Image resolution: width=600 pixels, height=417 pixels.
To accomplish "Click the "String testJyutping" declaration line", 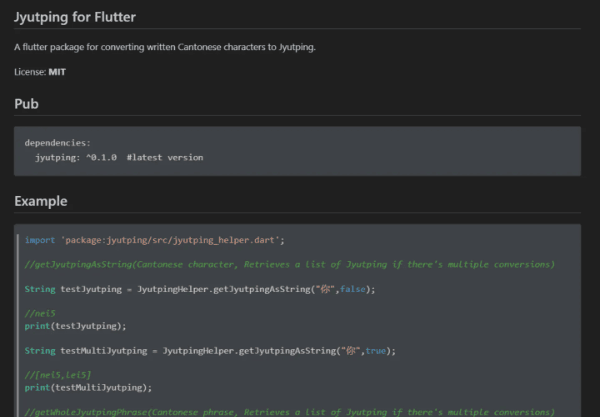I will click(x=199, y=289).
